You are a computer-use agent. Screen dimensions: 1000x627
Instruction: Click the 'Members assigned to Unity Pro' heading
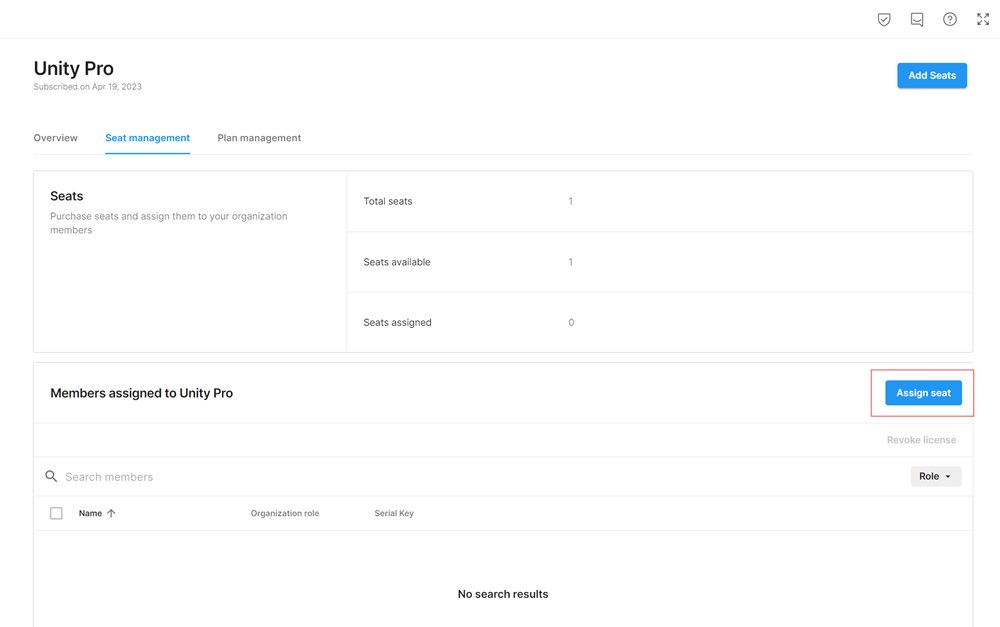click(142, 393)
